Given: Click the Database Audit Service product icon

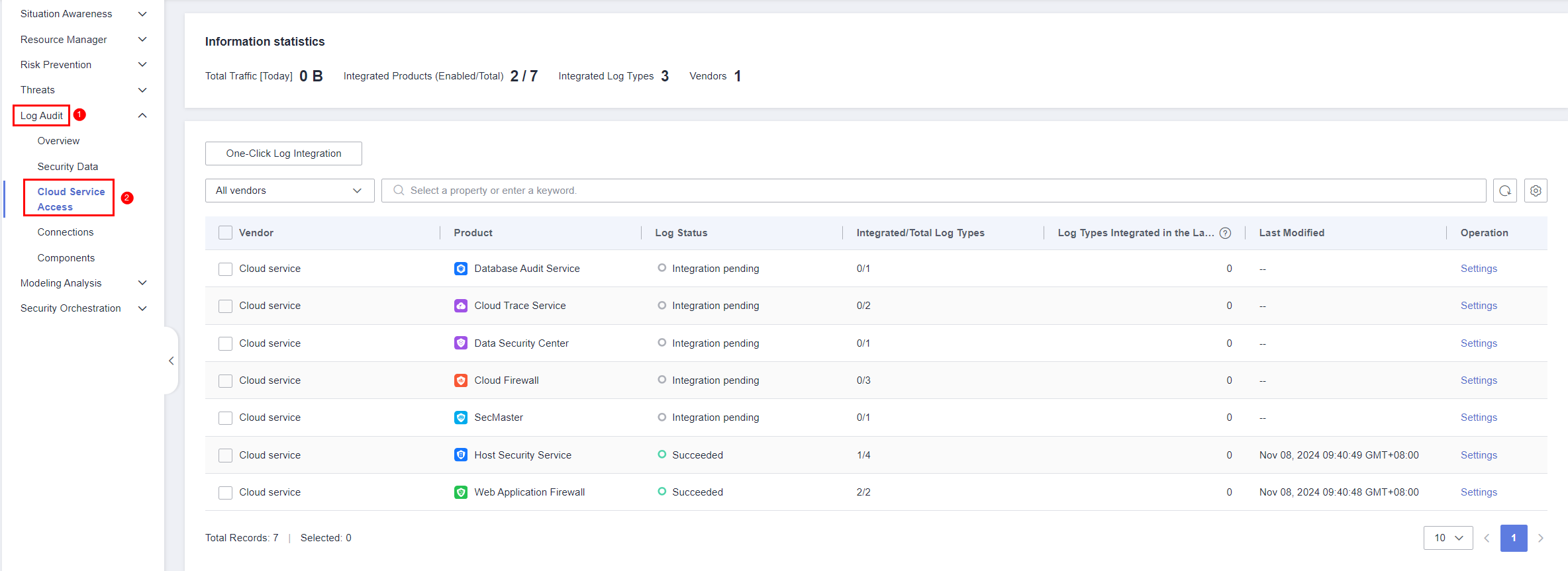Looking at the screenshot, I should tap(461, 269).
